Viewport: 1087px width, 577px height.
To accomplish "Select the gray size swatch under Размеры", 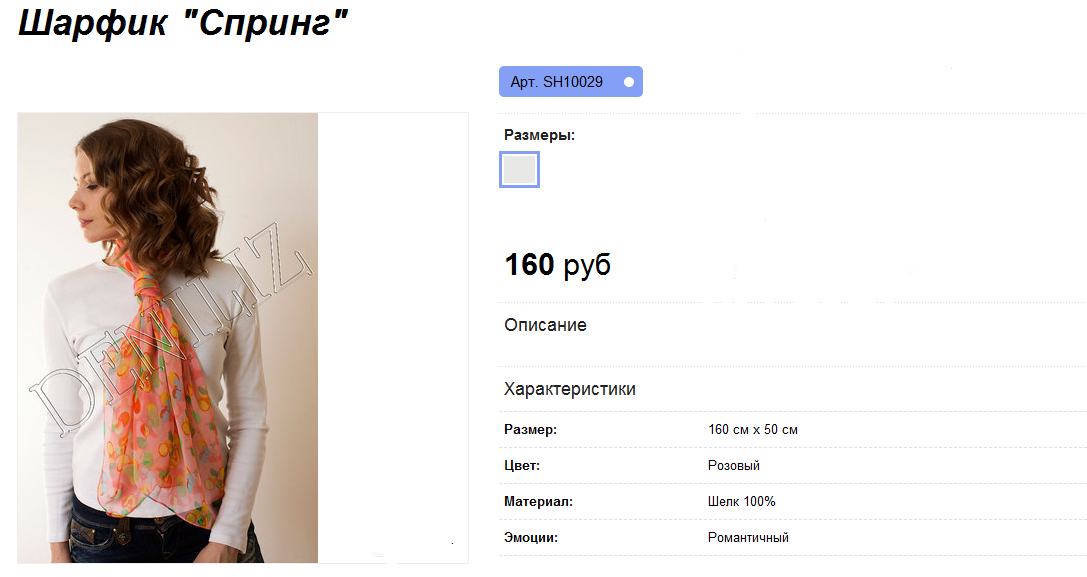I will (x=519, y=169).
